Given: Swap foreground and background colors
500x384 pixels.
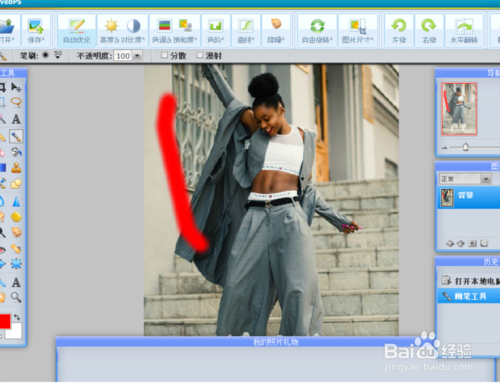Looking at the screenshot, I should click(x=17, y=317).
